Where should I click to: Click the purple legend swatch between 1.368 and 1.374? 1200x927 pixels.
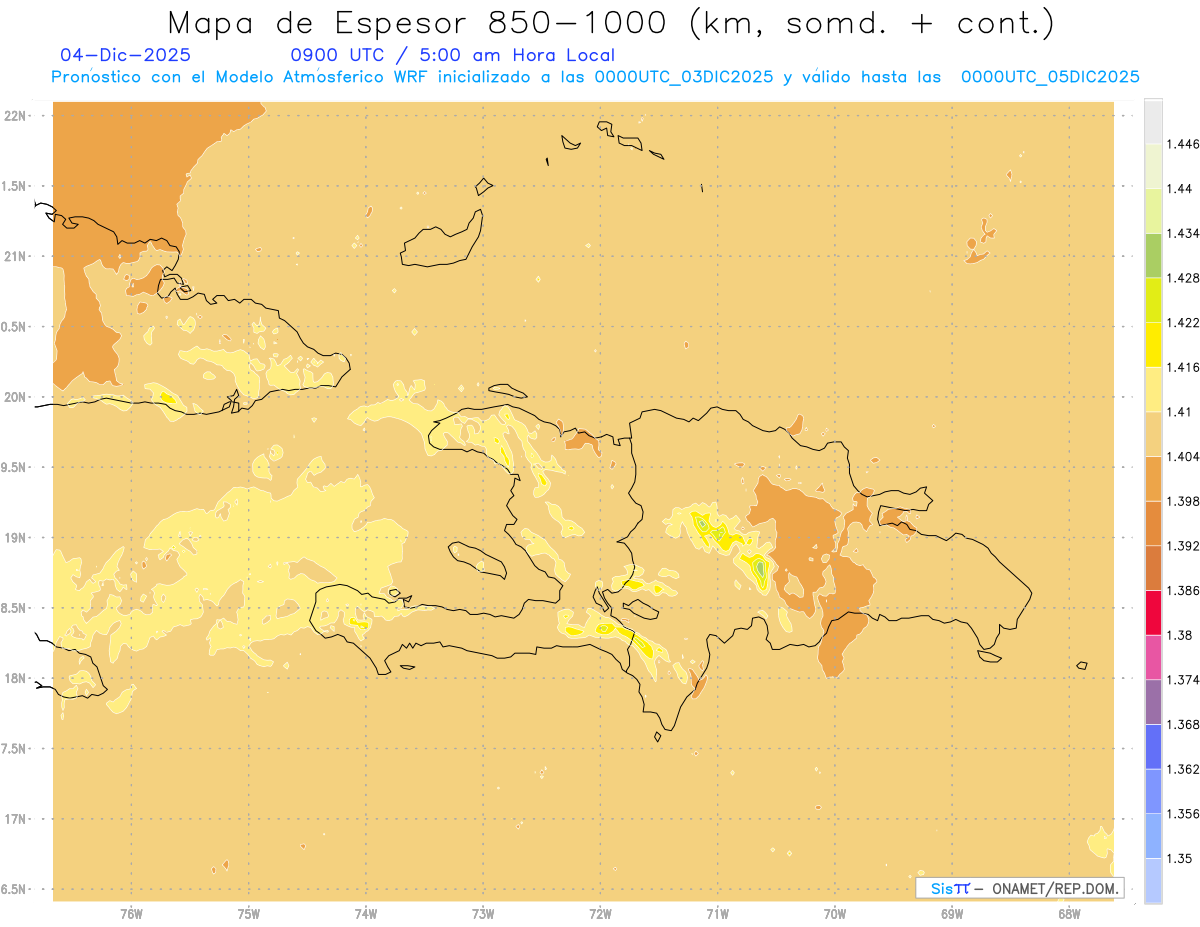pyautogui.click(x=1153, y=702)
